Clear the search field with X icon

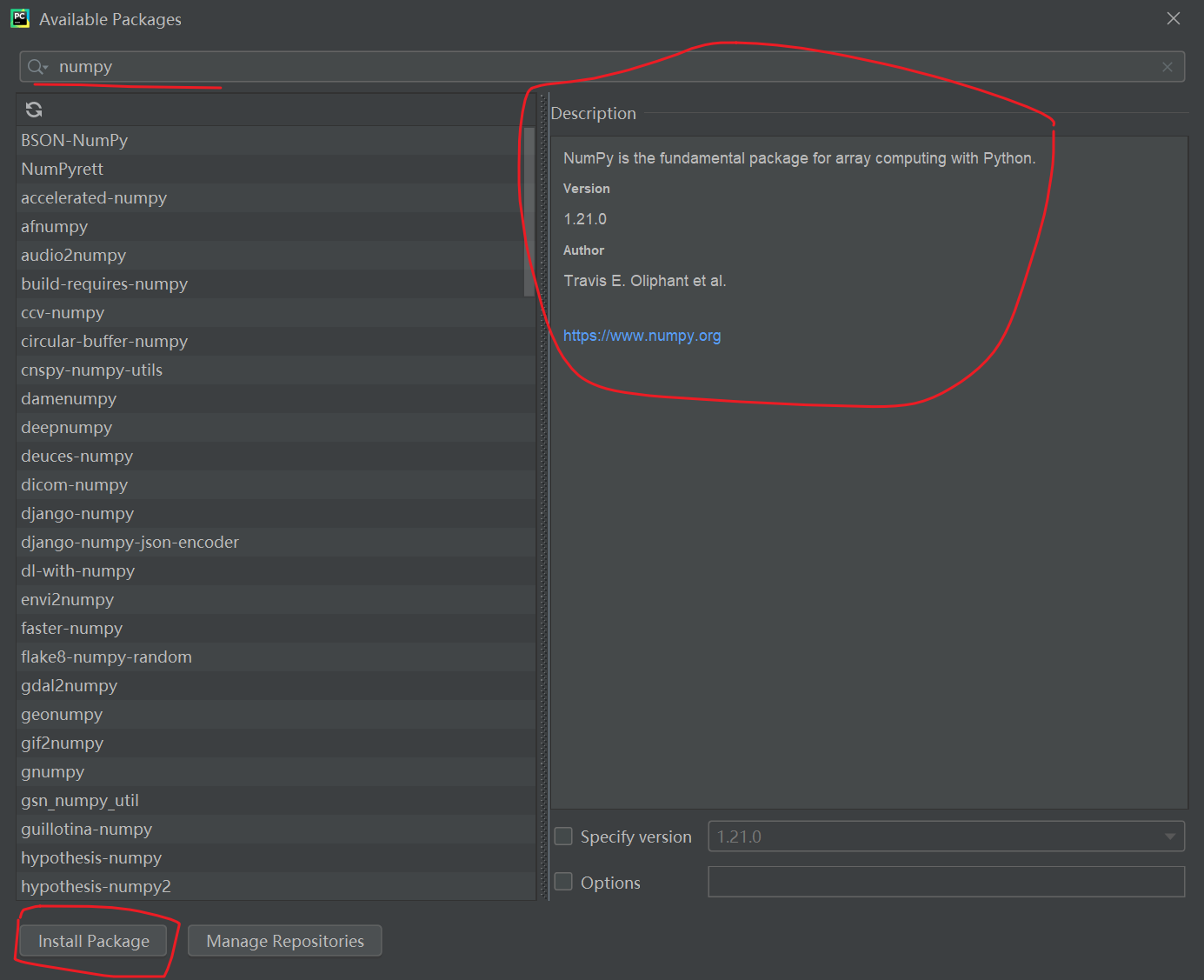click(x=1167, y=67)
